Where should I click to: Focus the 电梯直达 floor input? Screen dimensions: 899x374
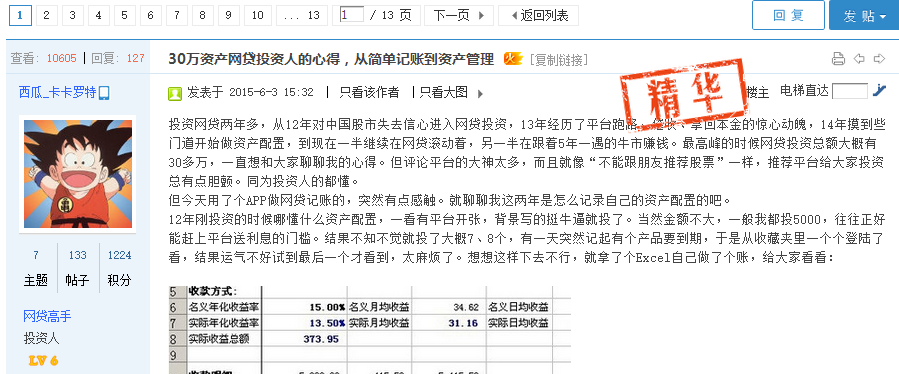[850, 91]
